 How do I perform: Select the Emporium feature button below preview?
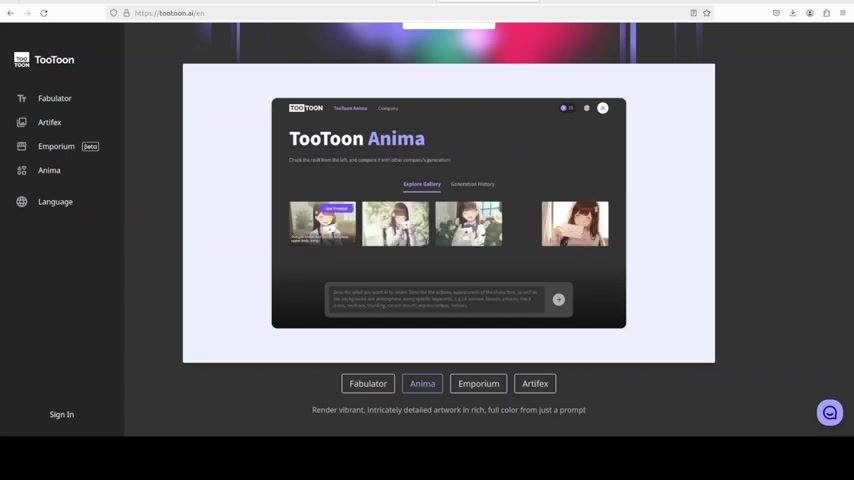click(x=479, y=384)
